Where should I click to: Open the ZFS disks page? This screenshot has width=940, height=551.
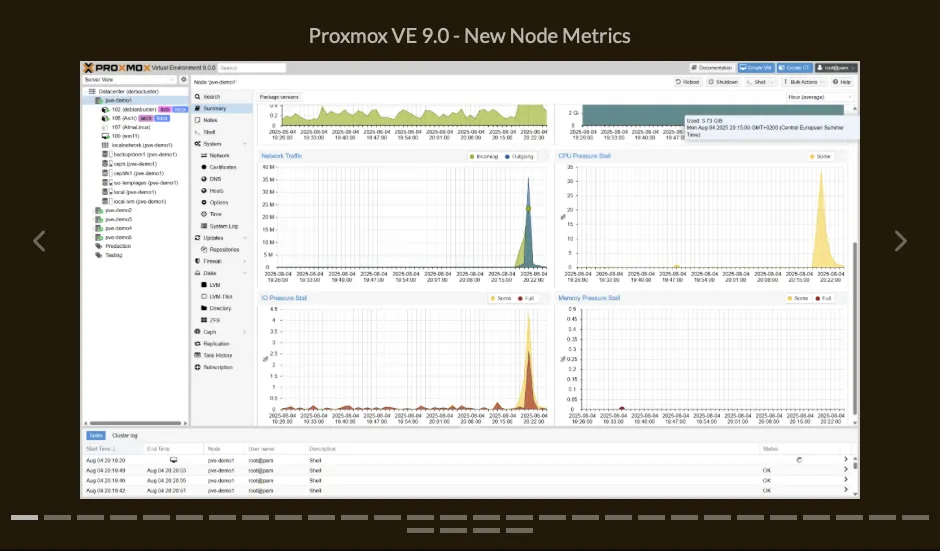point(214,320)
